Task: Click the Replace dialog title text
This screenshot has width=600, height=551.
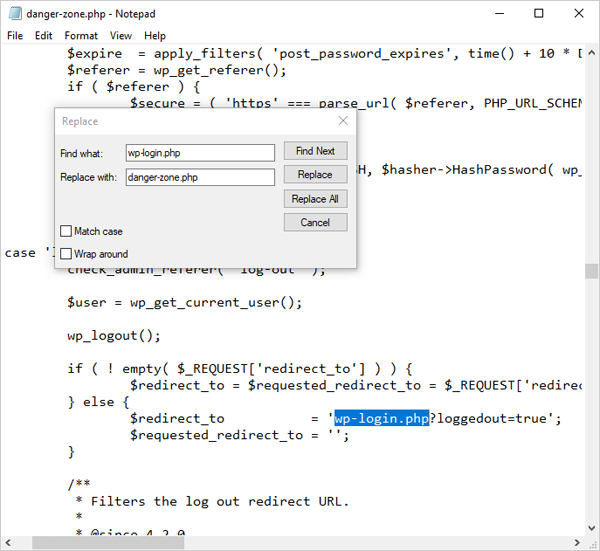Action: pyautogui.click(x=80, y=121)
